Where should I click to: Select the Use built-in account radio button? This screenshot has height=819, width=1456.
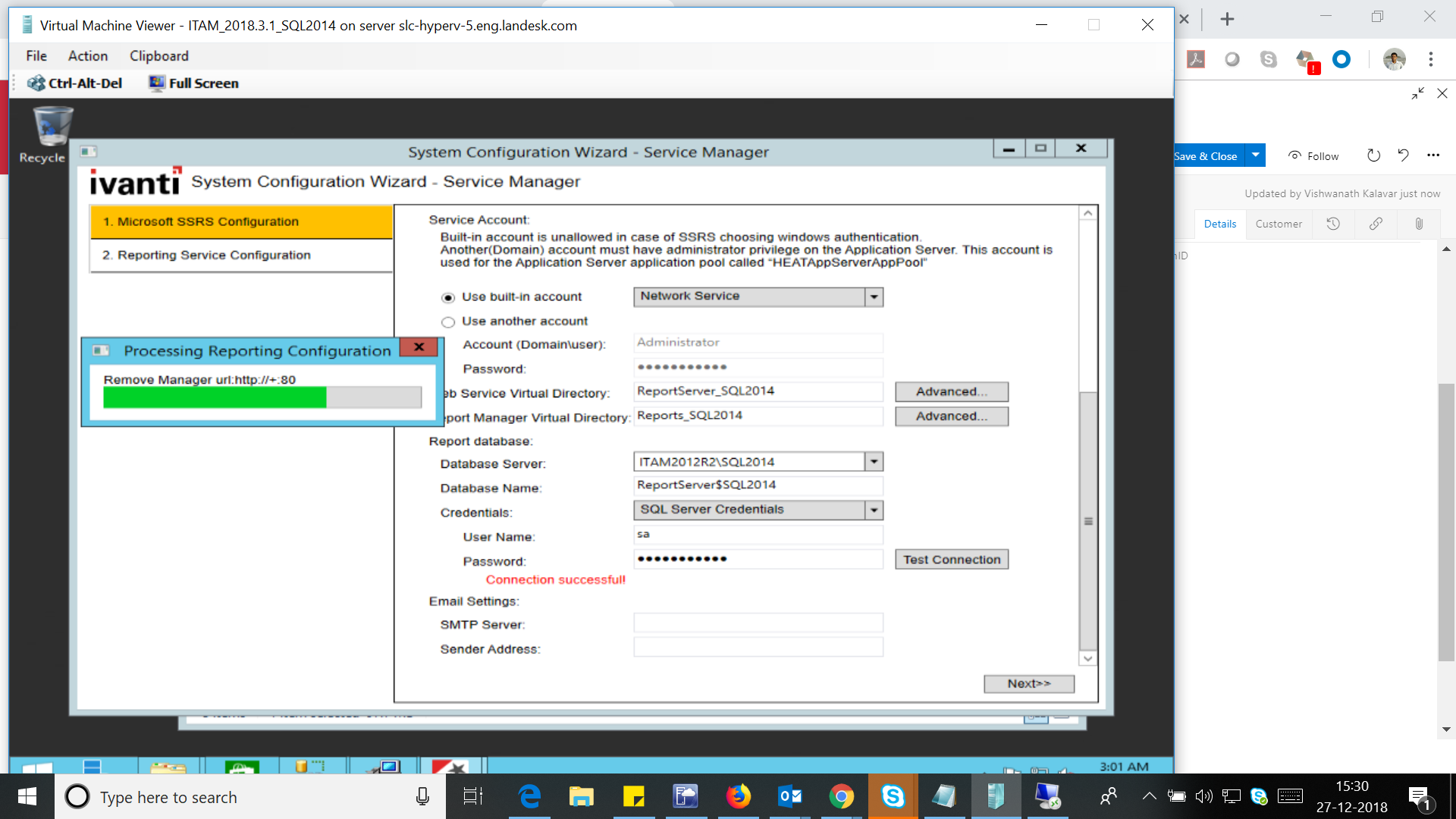(x=448, y=298)
